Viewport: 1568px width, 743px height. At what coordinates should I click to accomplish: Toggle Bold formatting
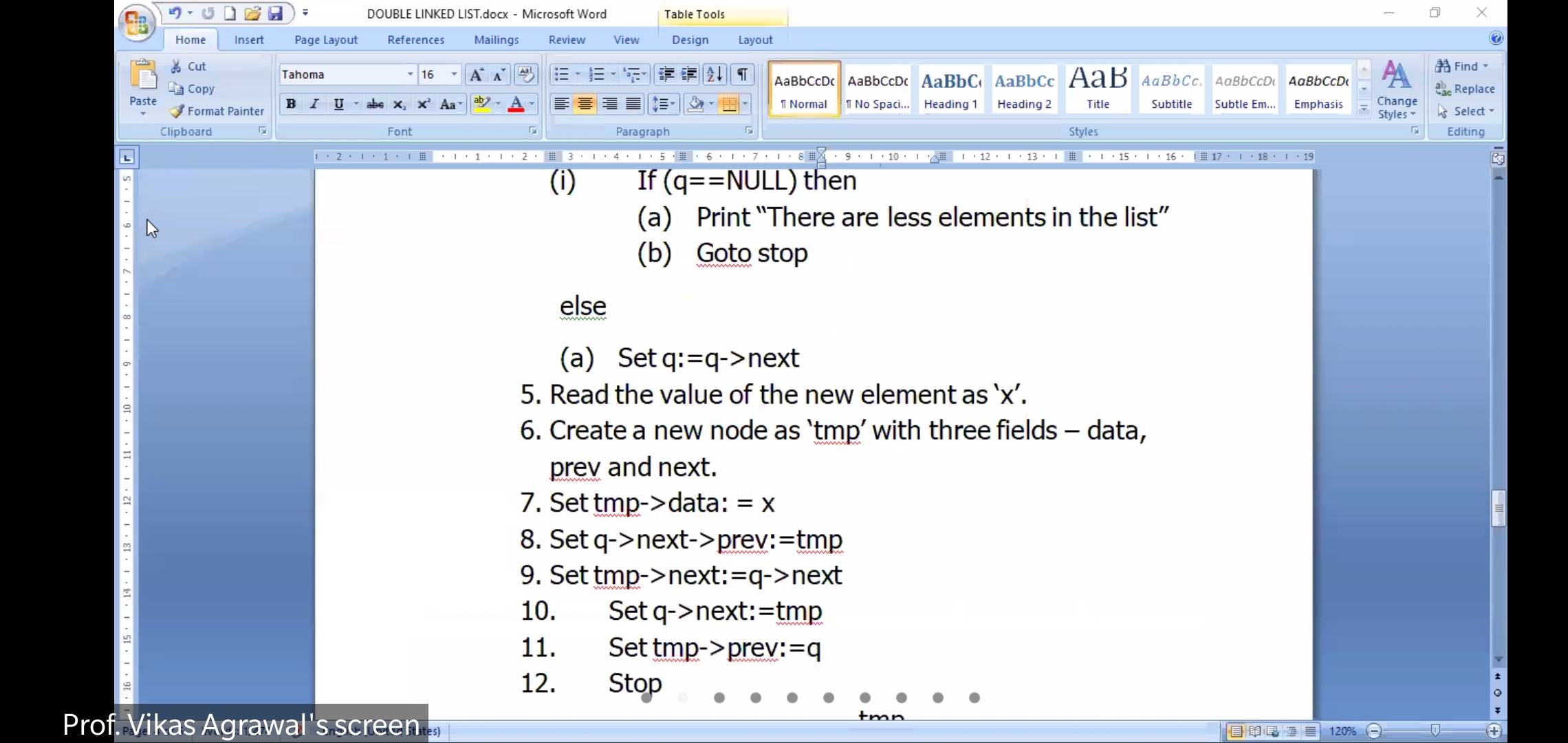(291, 104)
